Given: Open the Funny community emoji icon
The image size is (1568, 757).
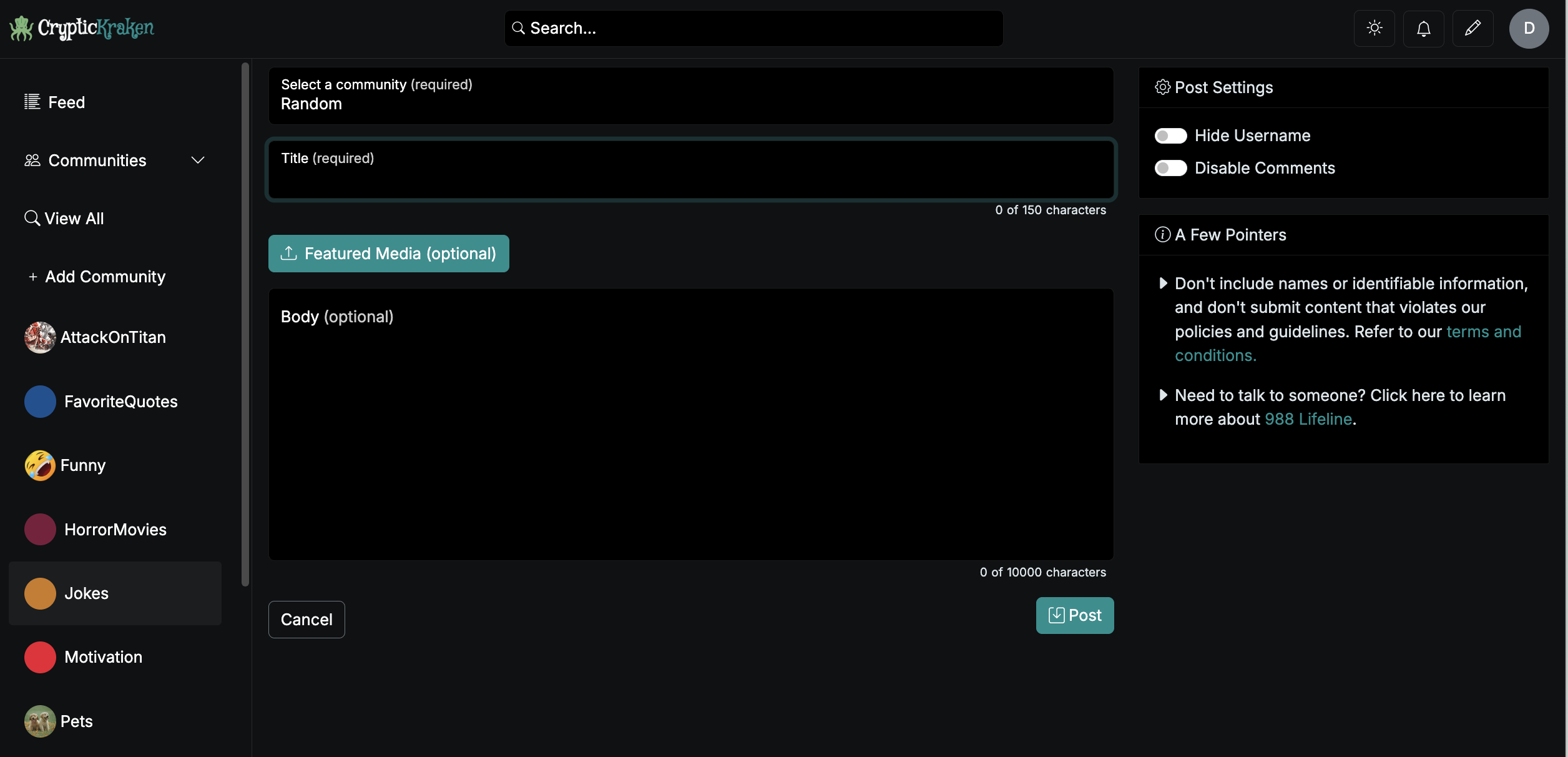Looking at the screenshot, I should click(x=40, y=465).
